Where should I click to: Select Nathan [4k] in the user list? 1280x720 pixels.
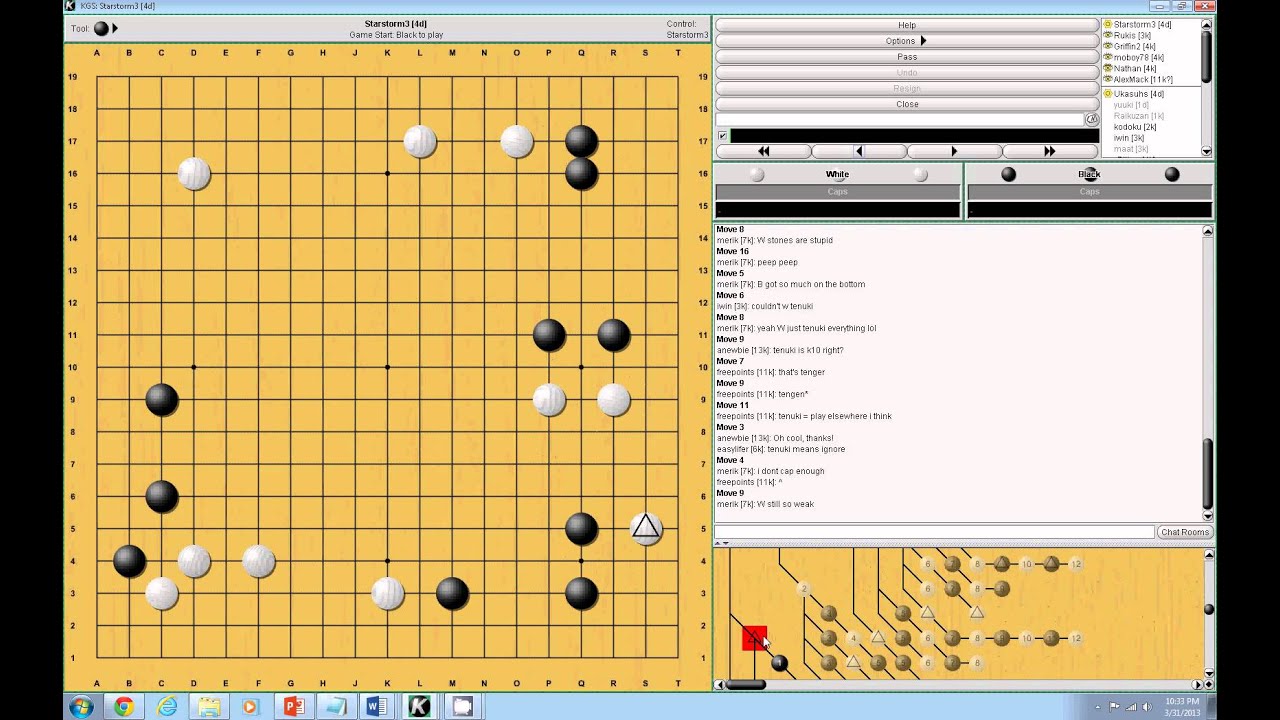pyautogui.click(x=1134, y=68)
